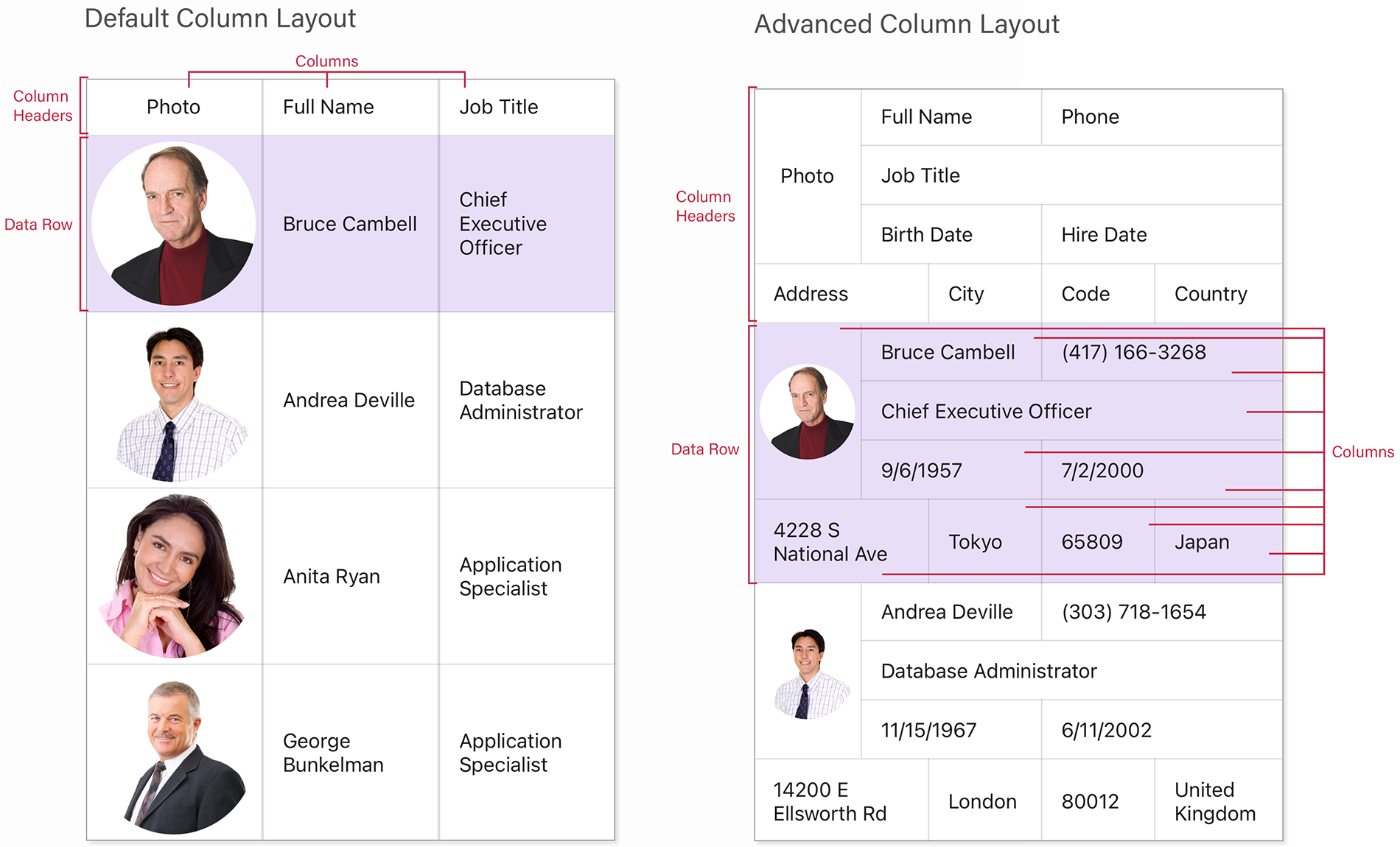
Task: Click Bruce Cambell's photo in the default layout
Action: pyautogui.click(x=174, y=223)
